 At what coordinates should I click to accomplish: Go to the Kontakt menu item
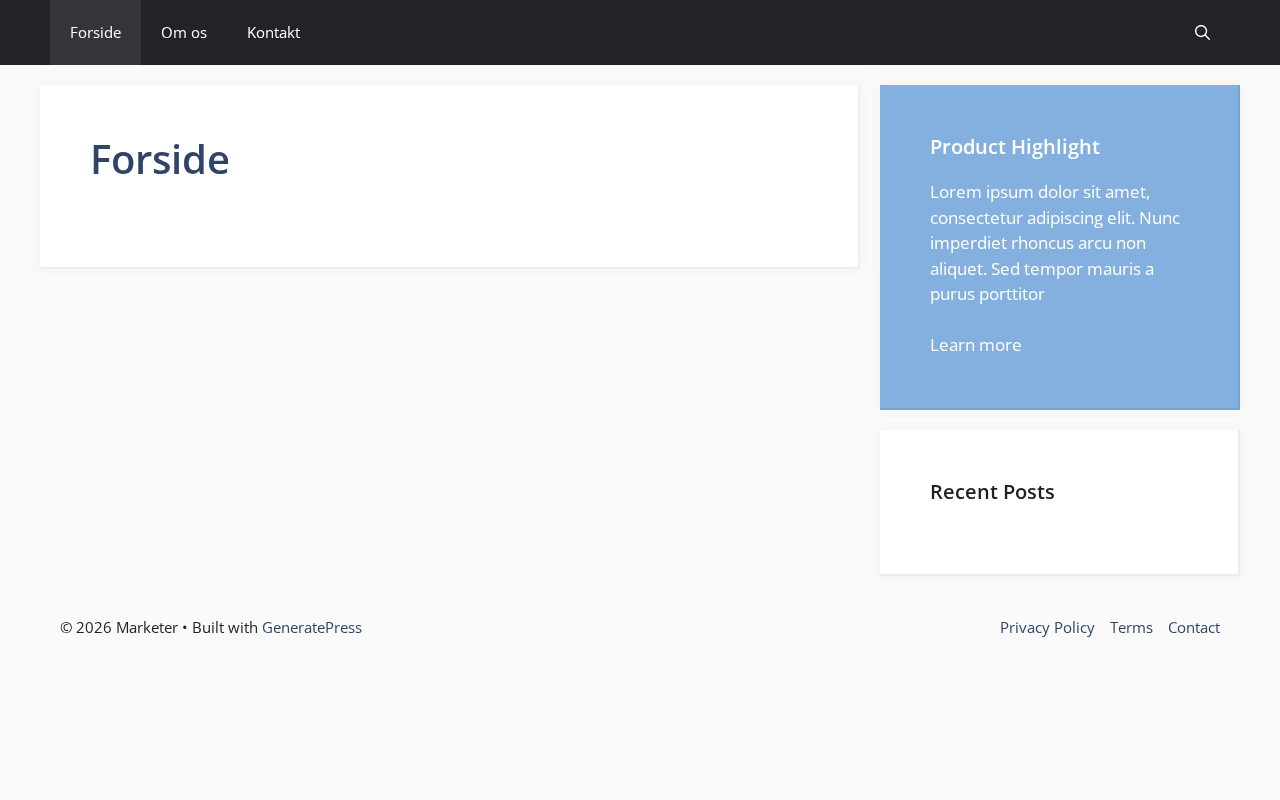tap(273, 33)
